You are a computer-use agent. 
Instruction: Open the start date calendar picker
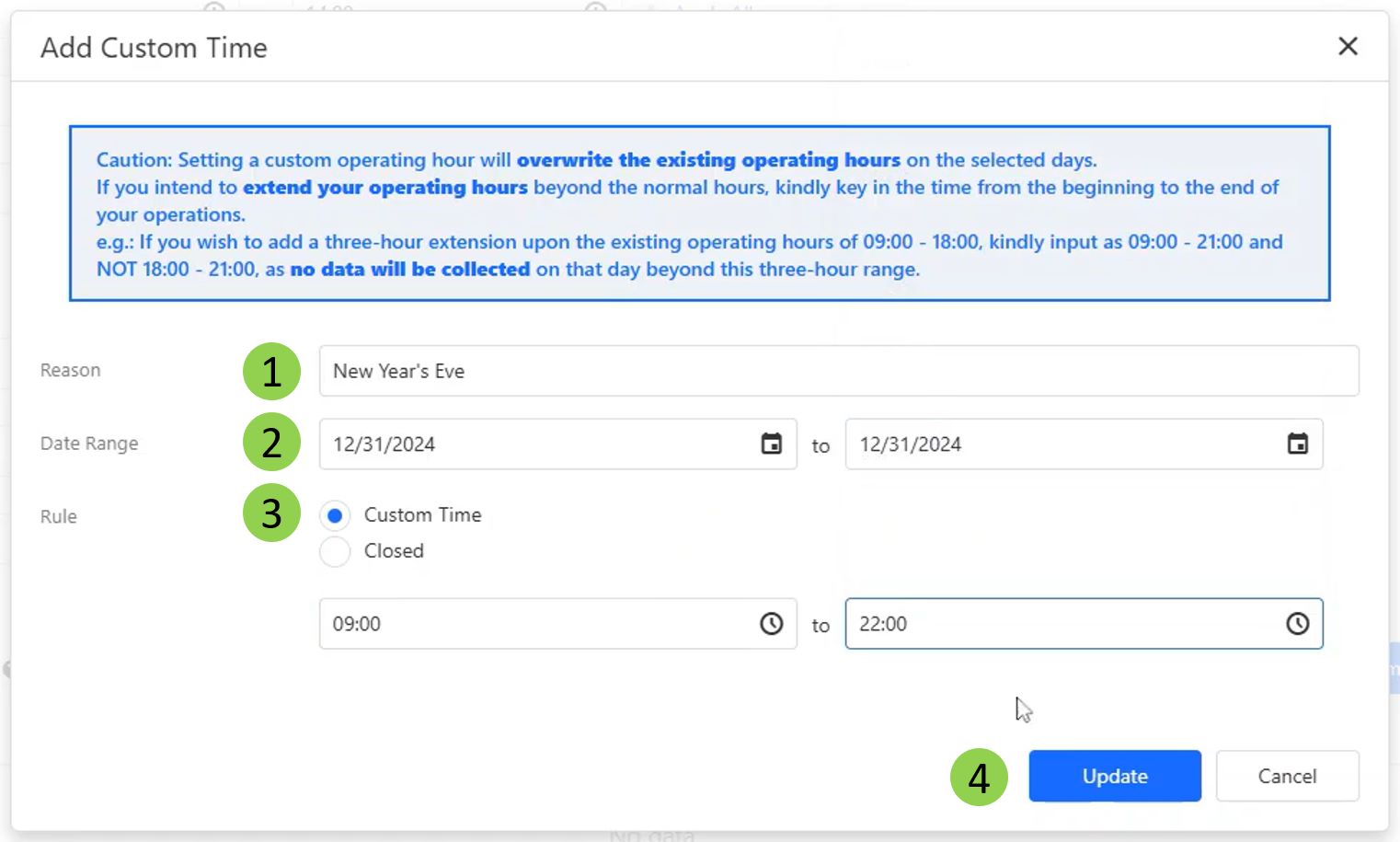(x=771, y=444)
